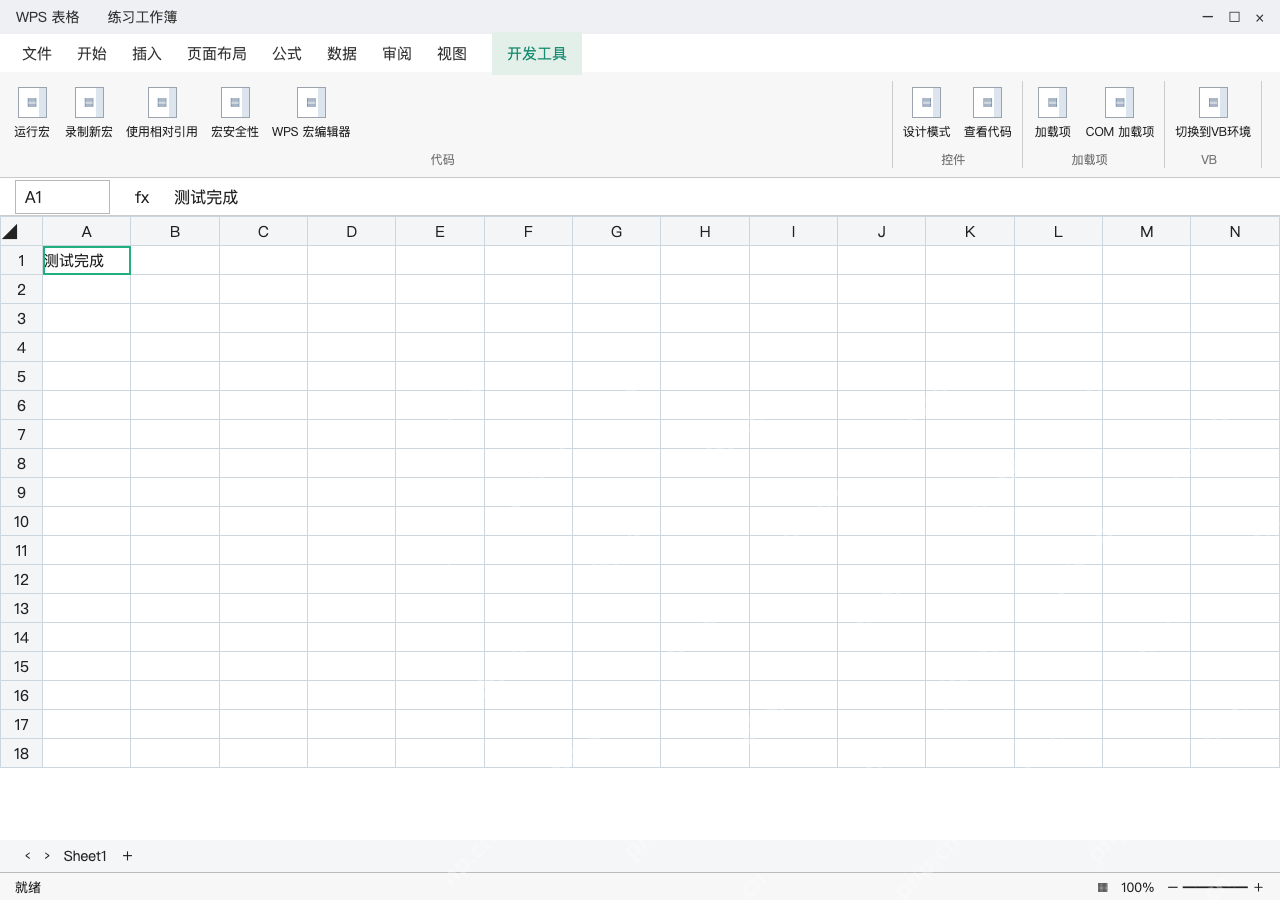Click the fx insert function icon
1280x900 pixels.
142,197
